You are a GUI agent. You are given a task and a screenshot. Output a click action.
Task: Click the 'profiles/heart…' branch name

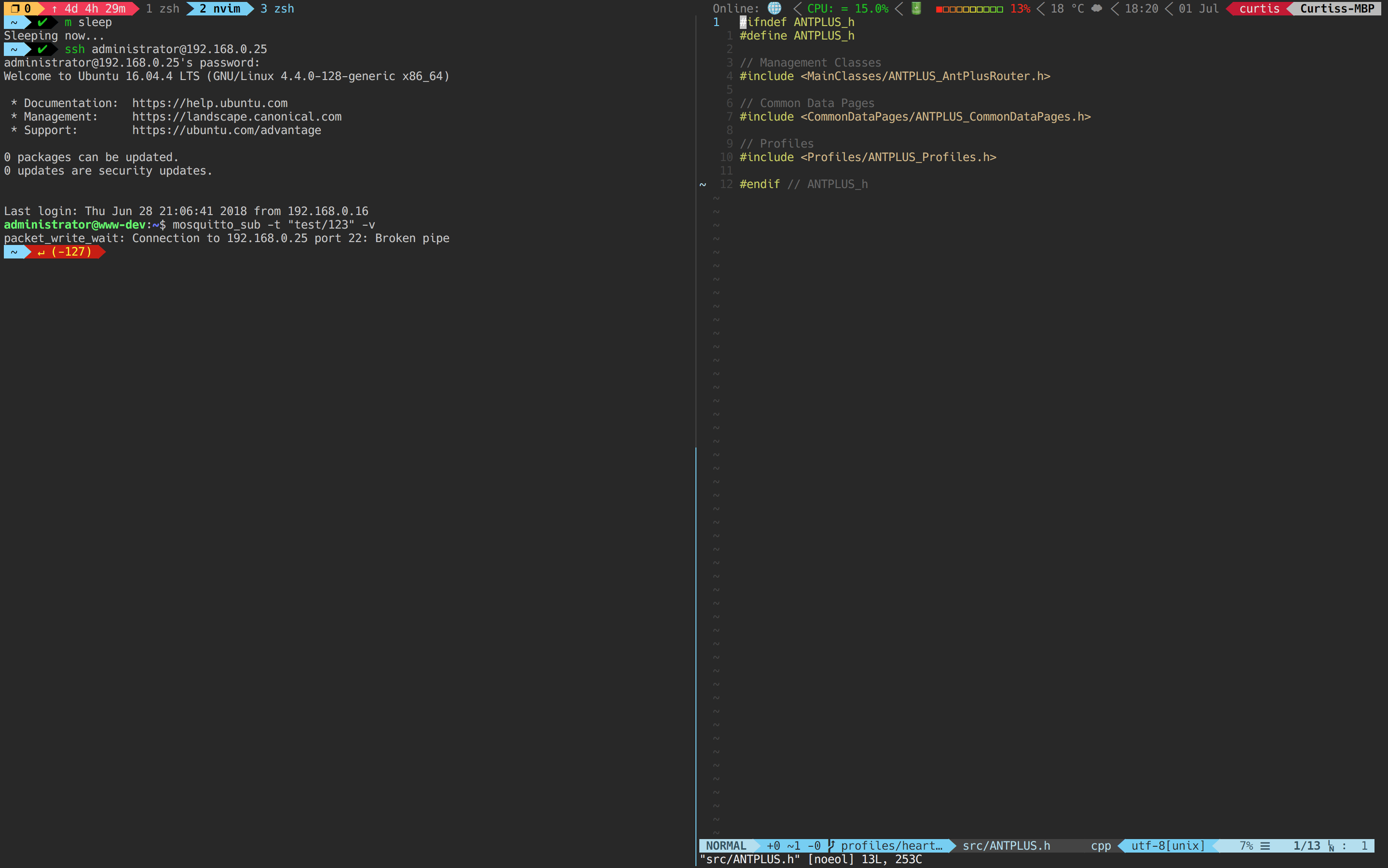(891, 846)
